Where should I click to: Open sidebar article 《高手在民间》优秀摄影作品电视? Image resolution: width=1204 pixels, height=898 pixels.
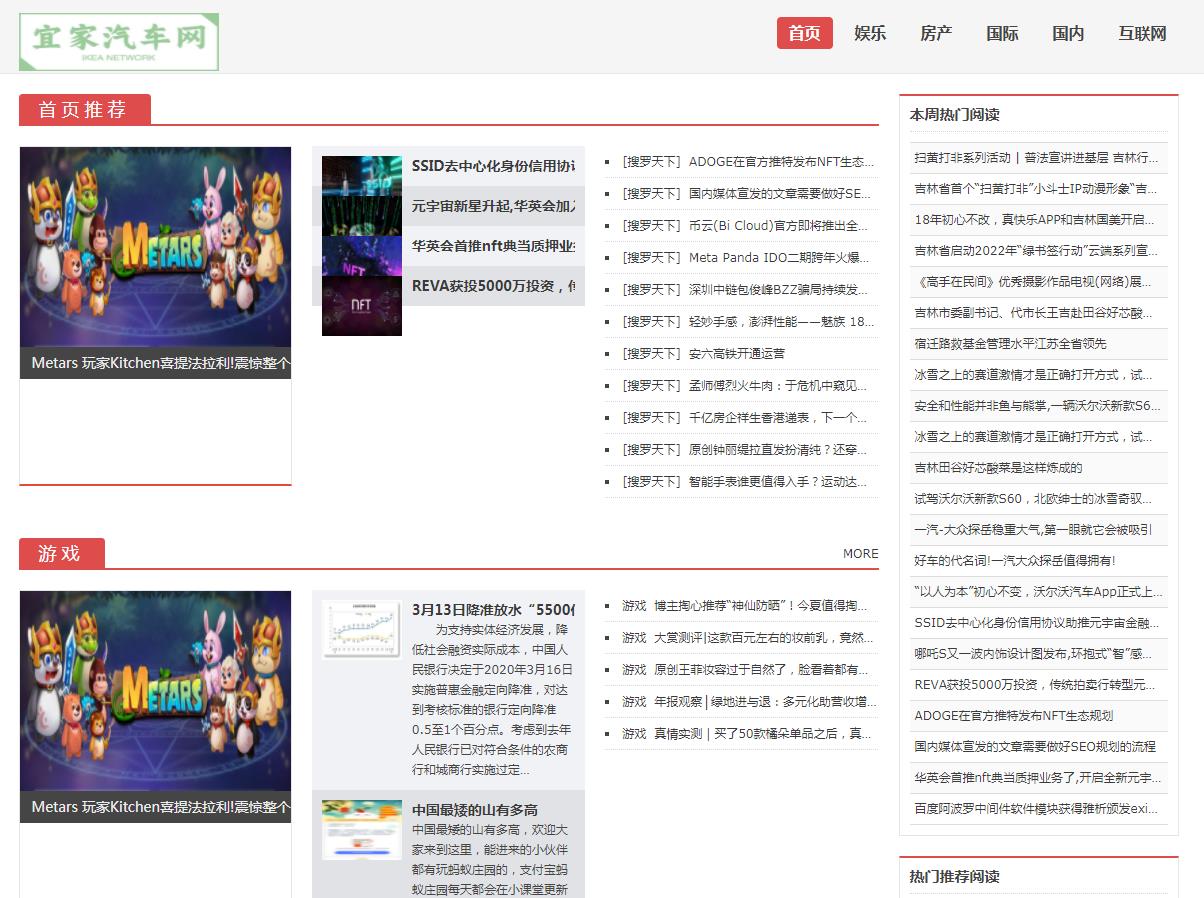(1033, 281)
